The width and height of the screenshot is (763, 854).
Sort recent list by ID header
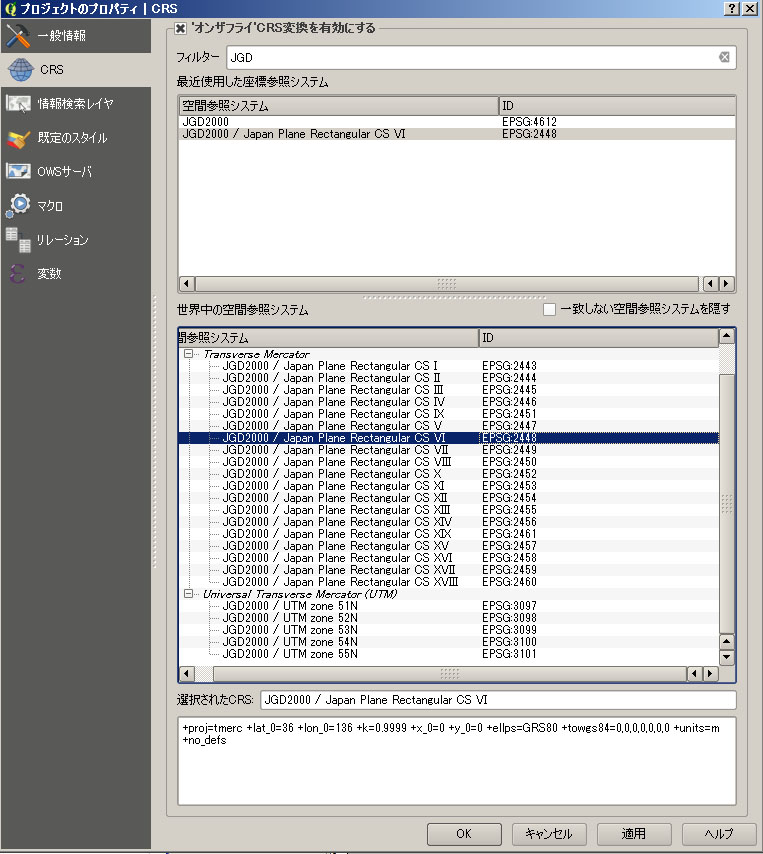click(x=617, y=106)
